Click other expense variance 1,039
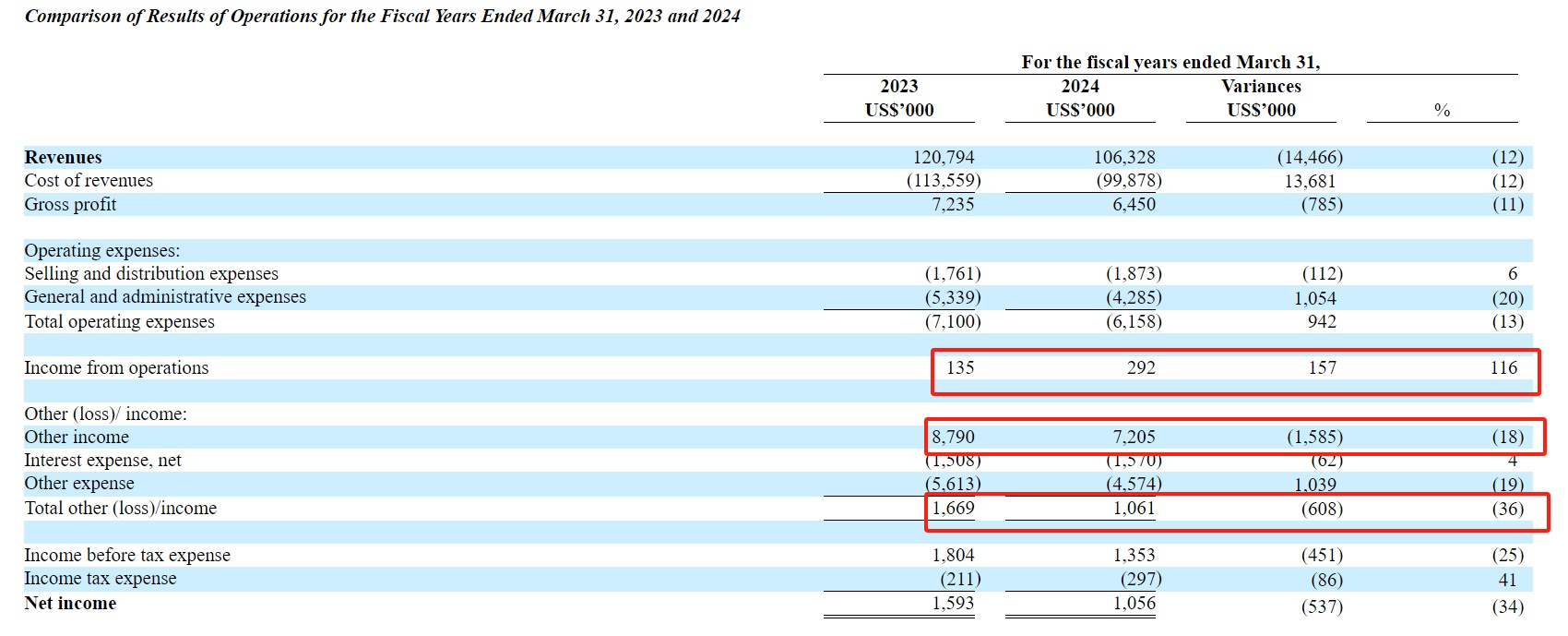Image resolution: width=1568 pixels, height=636 pixels. pyautogui.click(x=1315, y=485)
